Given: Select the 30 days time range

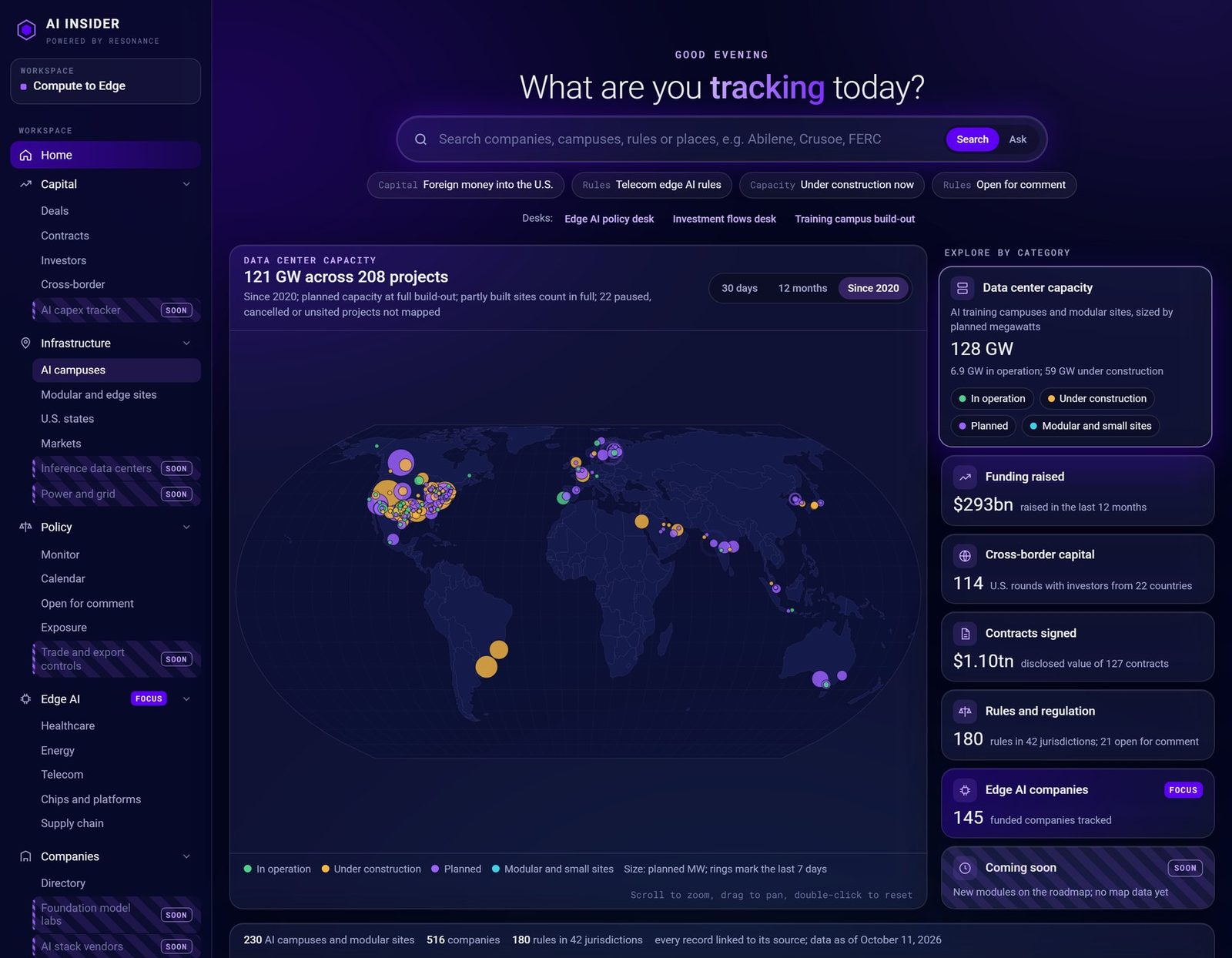Looking at the screenshot, I should tap(739, 288).
